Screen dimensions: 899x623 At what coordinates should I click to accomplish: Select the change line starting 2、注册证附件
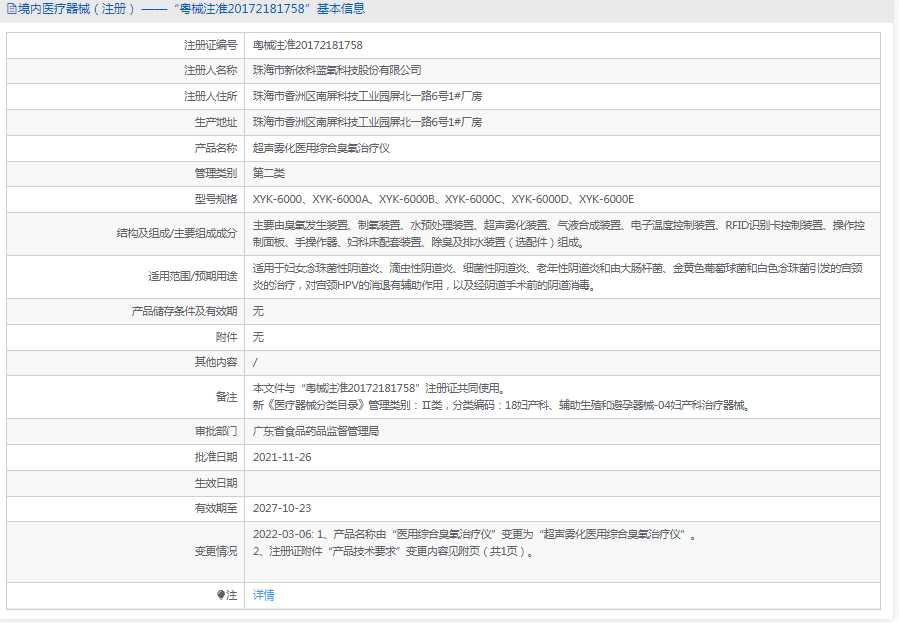pyautogui.click(x=393, y=551)
